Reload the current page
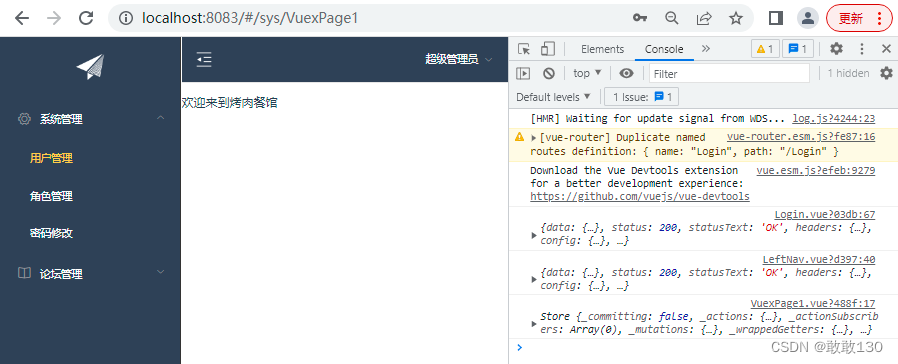This screenshot has height=364, width=898. pyautogui.click(x=86, y=18)
